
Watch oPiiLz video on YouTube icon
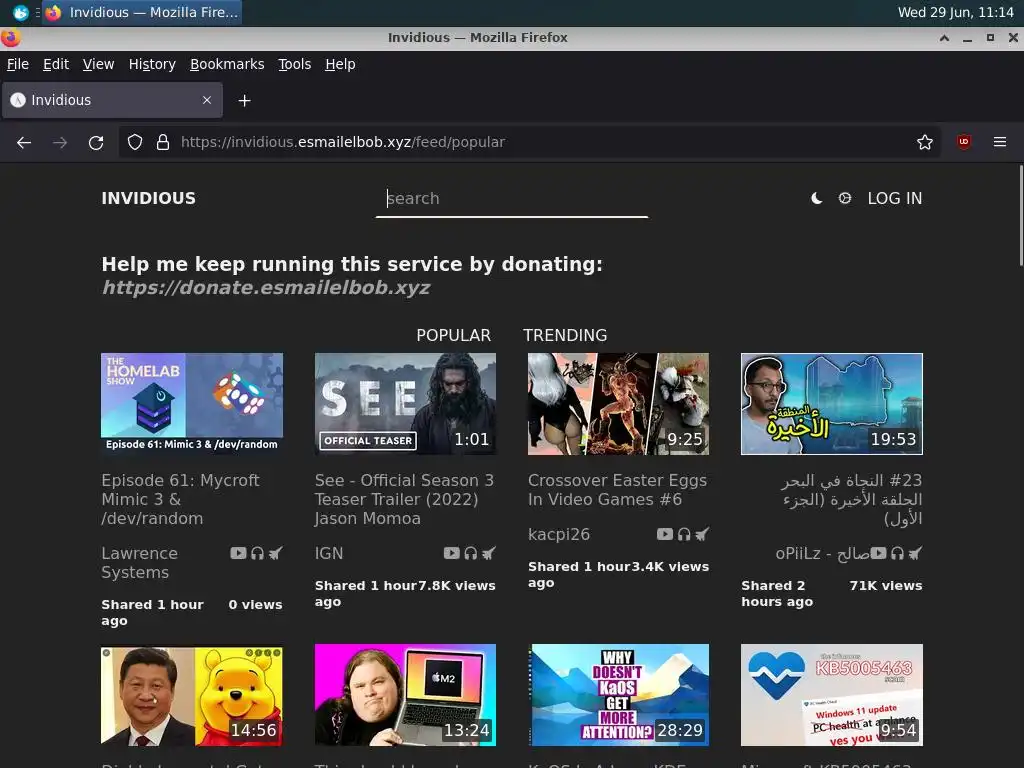point(878,554)
